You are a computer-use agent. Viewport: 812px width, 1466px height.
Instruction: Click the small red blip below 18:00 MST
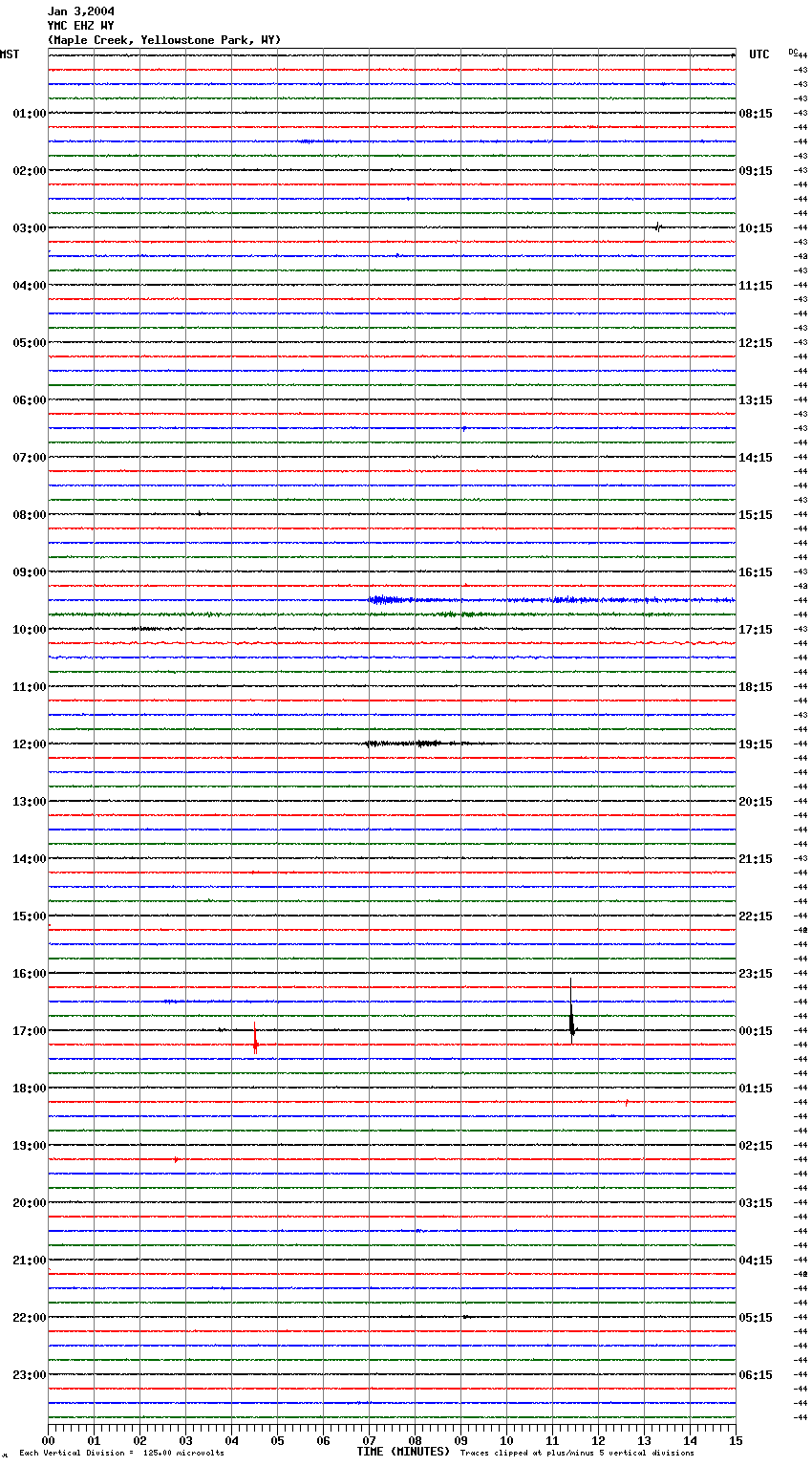627,1102
